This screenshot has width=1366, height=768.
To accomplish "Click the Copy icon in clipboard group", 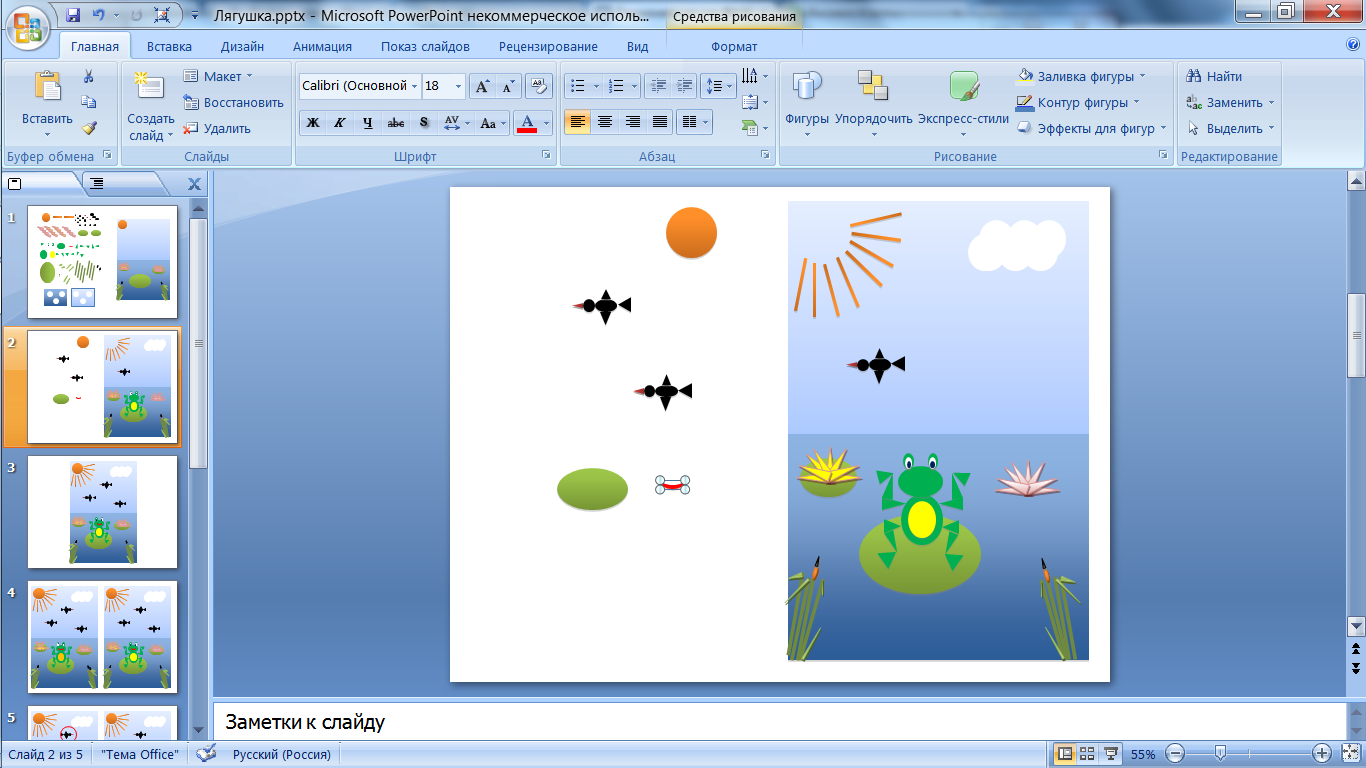I will [x=88, y=102].
